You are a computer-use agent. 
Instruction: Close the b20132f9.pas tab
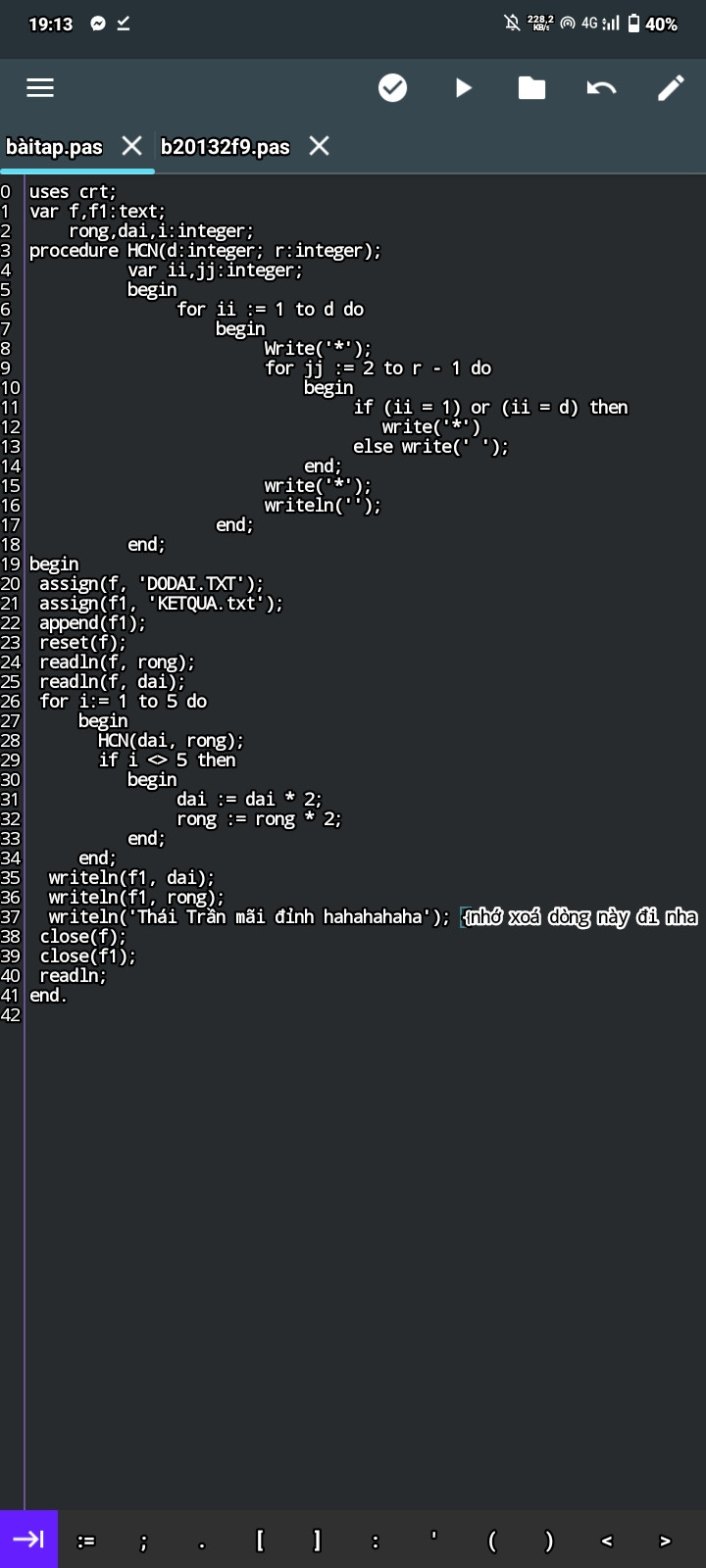pos(319,146)
